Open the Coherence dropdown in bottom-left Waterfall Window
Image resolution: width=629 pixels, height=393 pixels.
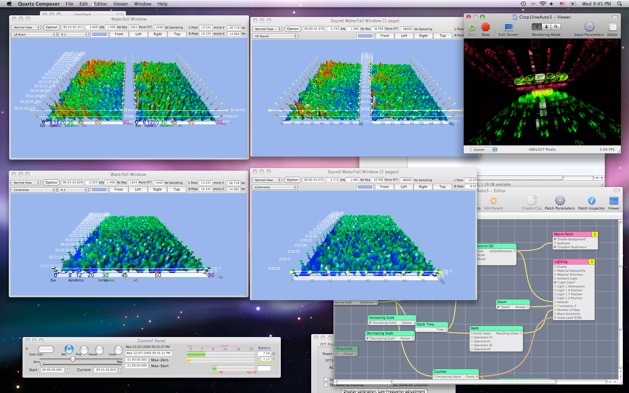(33, 189)
